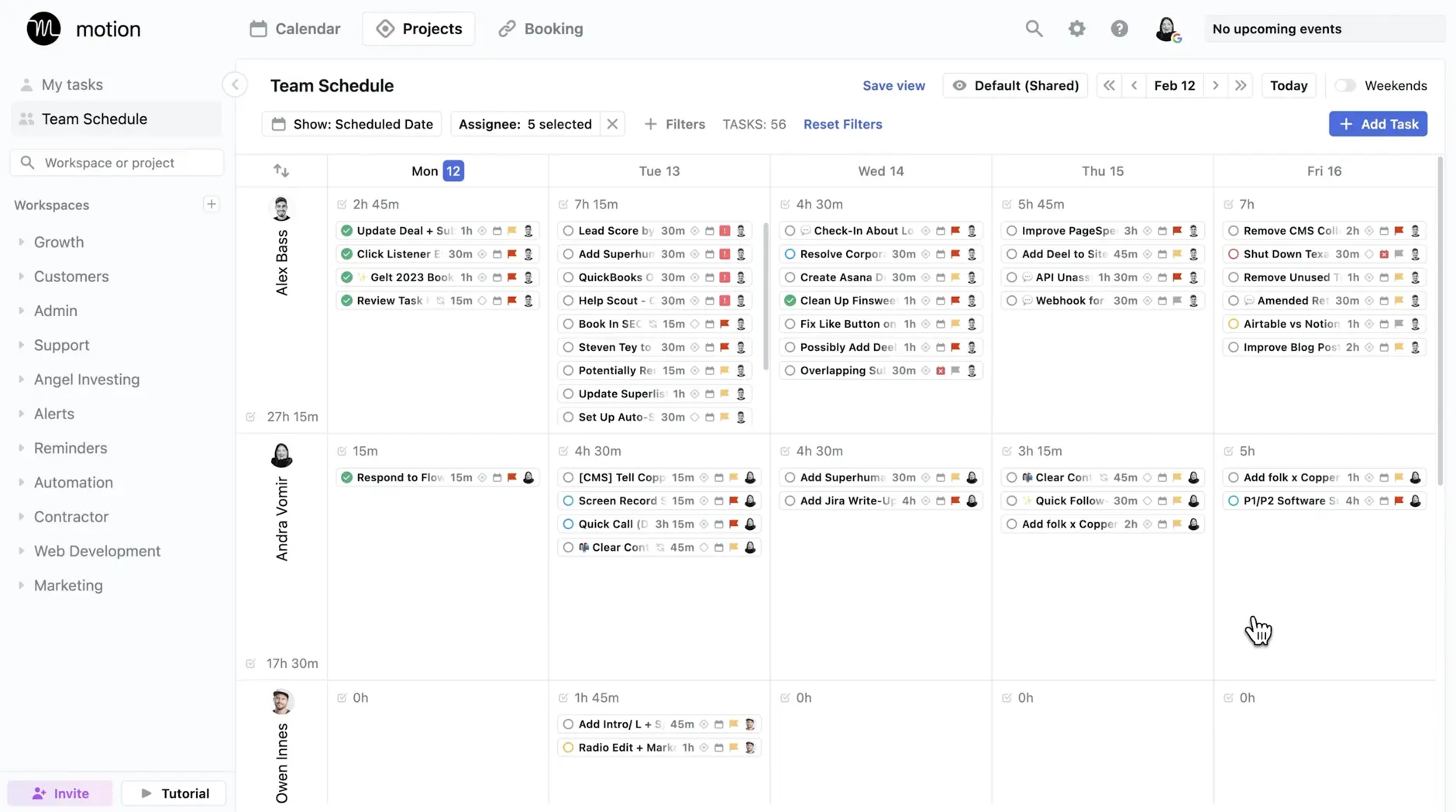Collapse the sidebar with the chevron button
This screenshot has height=812, width=1456.
(235, 84)
